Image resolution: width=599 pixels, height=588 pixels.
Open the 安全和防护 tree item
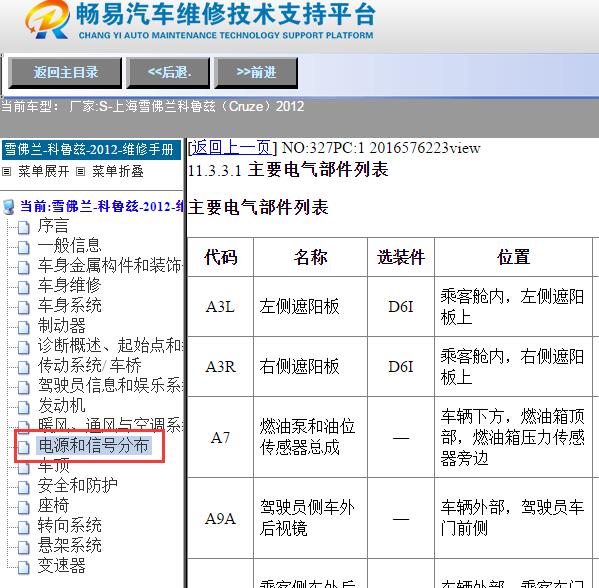(x=77, y=485)
